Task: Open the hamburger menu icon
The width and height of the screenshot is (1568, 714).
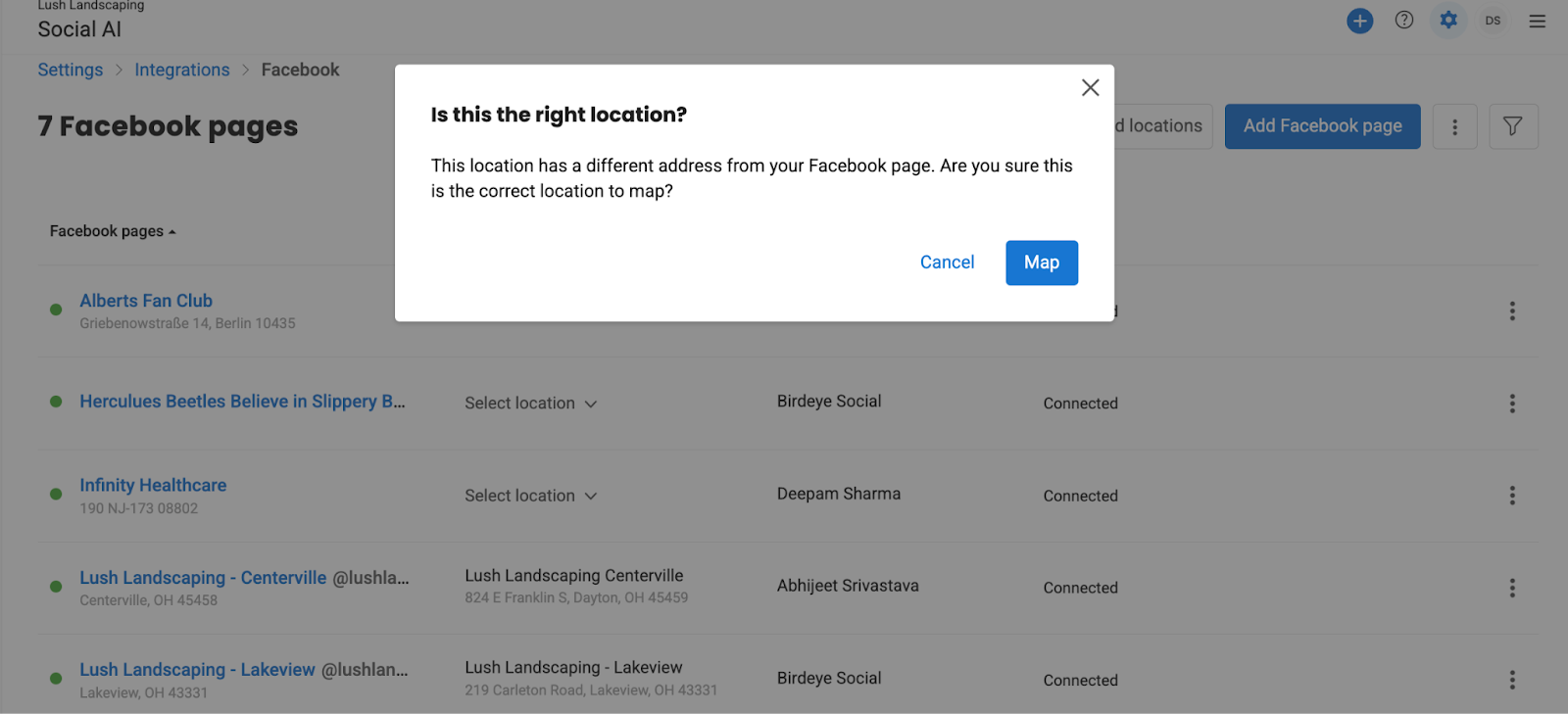Action: tap(1537, 21)
